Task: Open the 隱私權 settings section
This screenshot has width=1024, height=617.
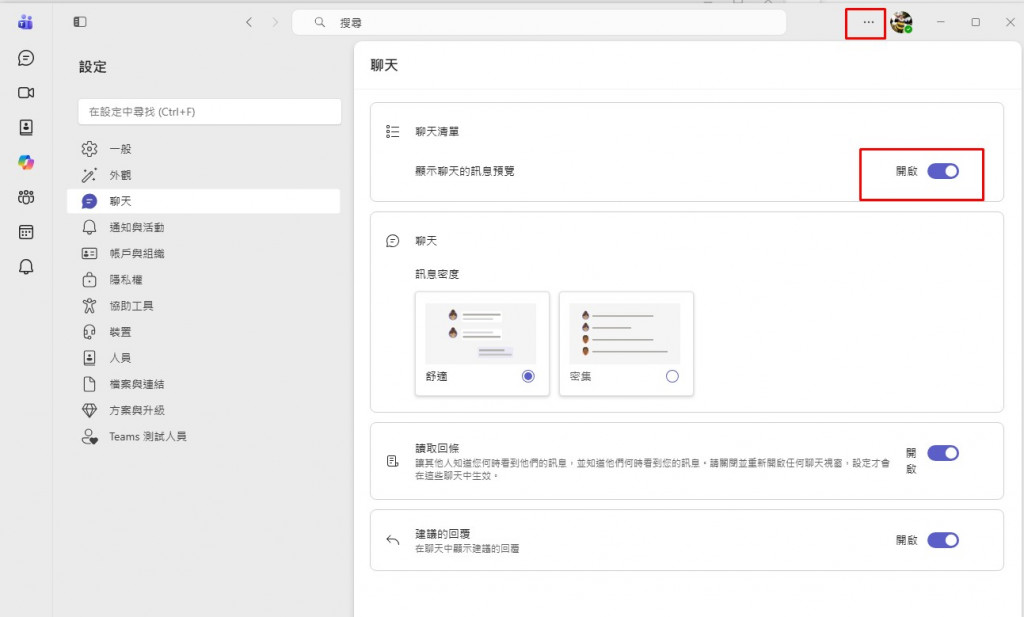Action: click(204, 279)
